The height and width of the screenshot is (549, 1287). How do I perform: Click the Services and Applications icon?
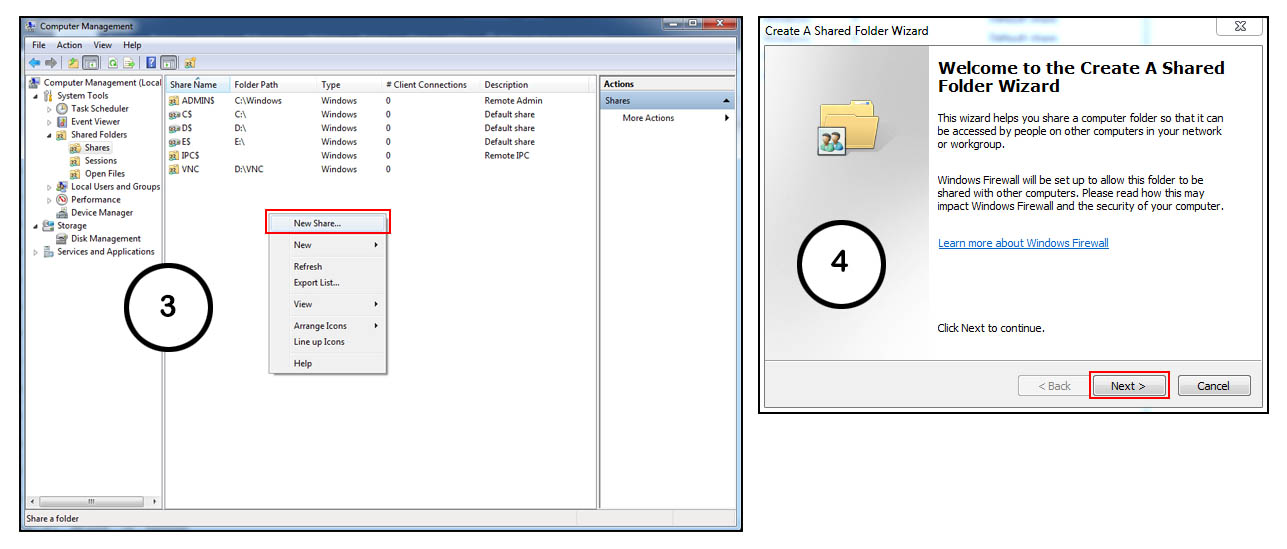click(x=48, y=251)
